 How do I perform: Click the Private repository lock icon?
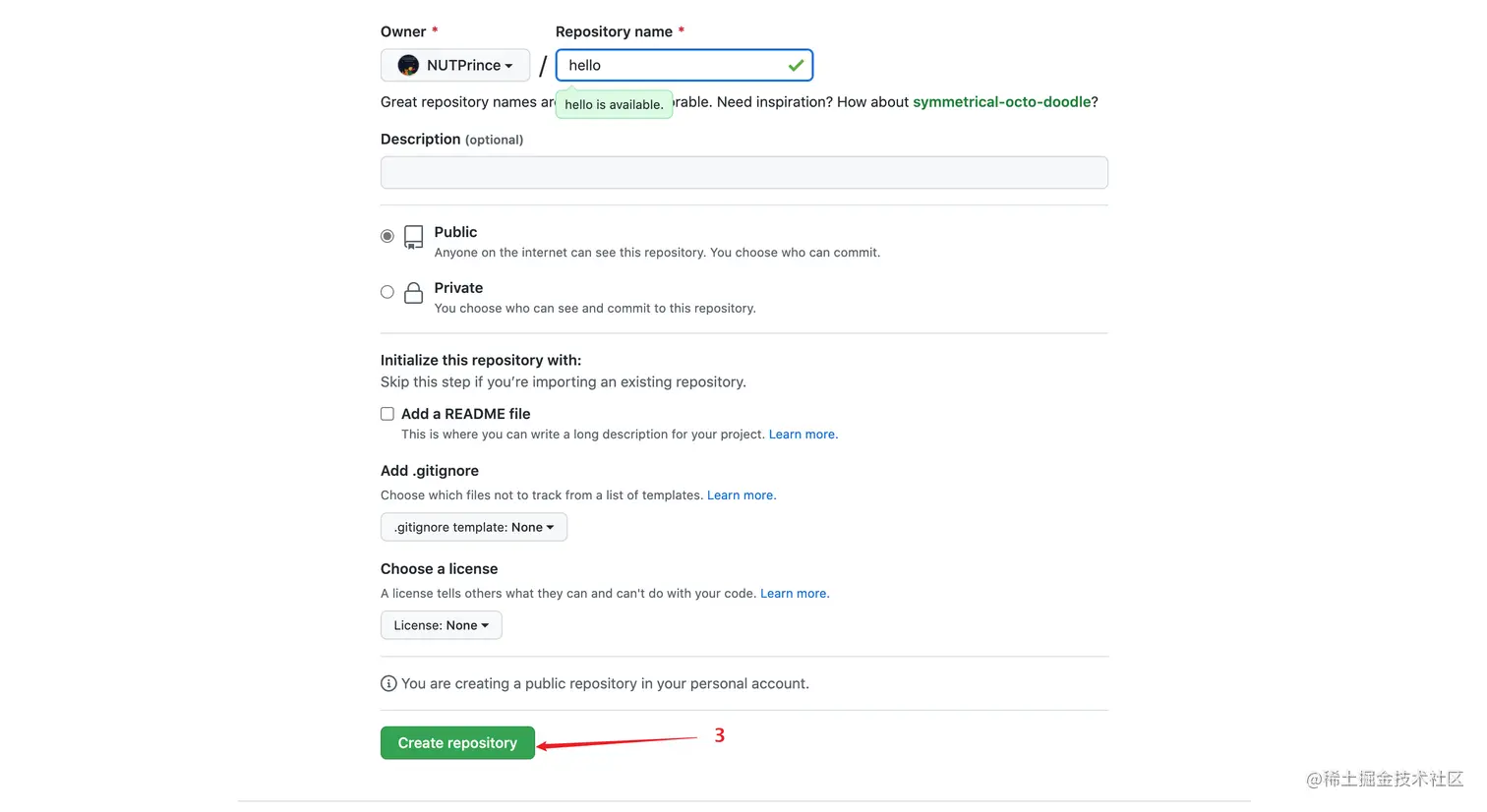[x=414, y=293]
